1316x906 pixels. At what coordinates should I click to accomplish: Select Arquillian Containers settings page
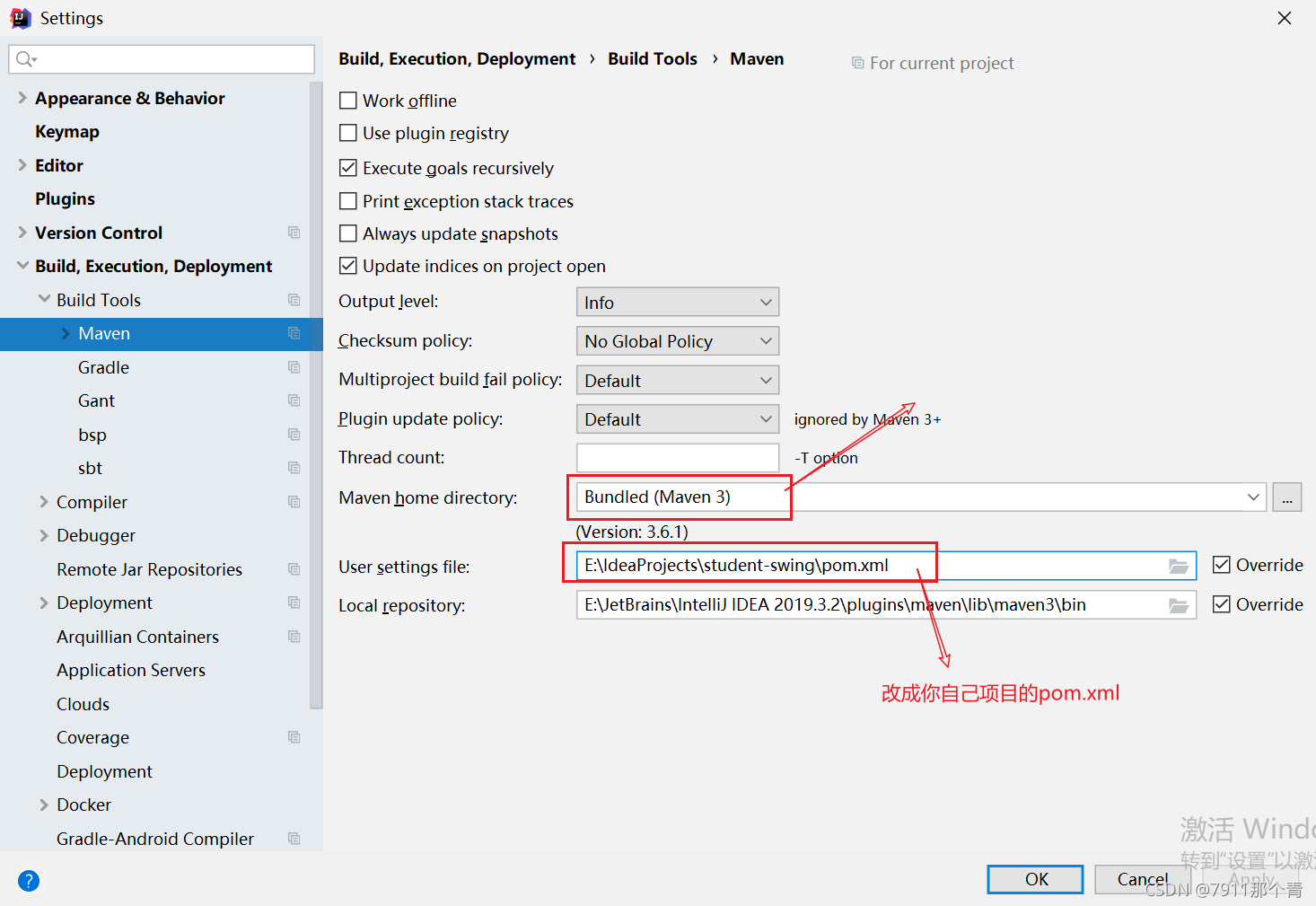pos(137,637)
